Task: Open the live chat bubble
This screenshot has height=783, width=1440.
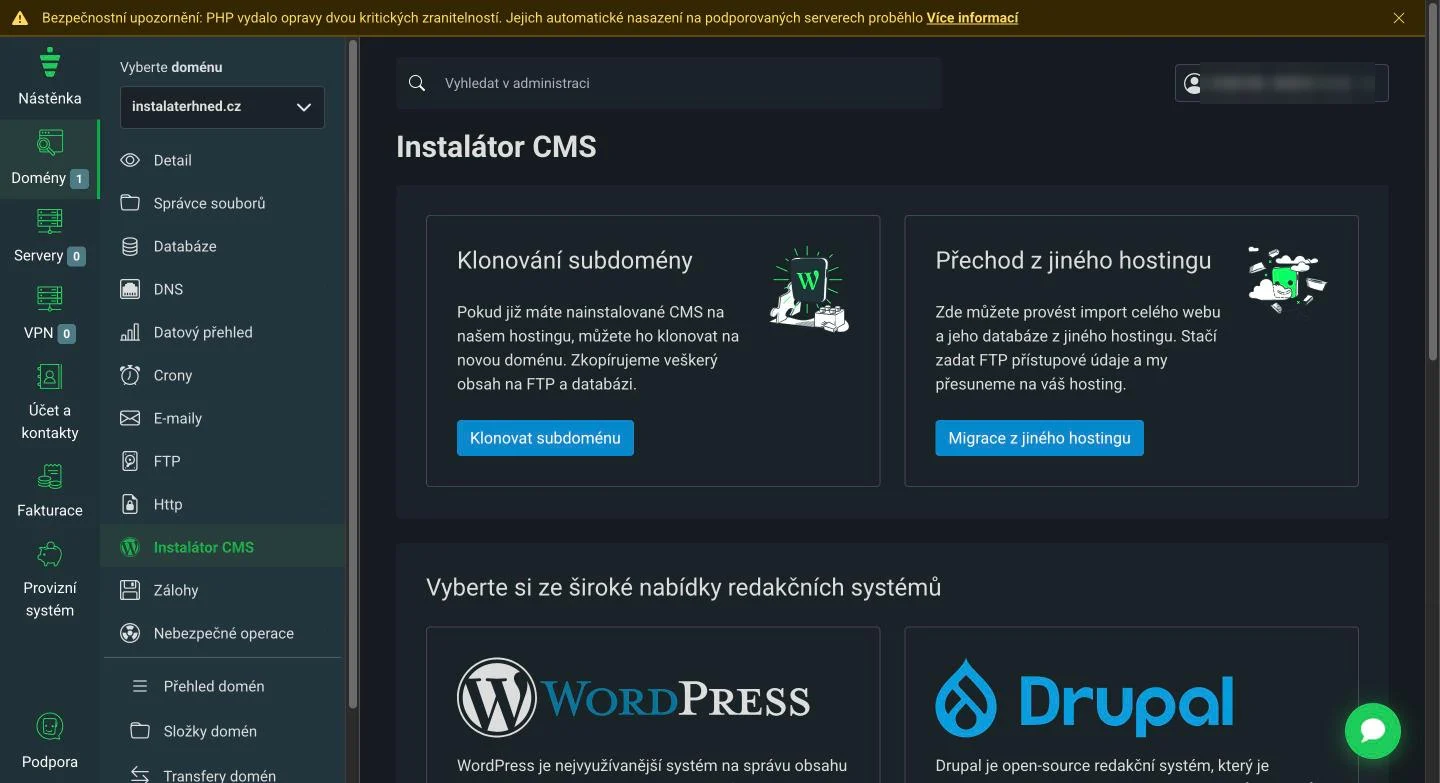Action: tap(1373, 731)
